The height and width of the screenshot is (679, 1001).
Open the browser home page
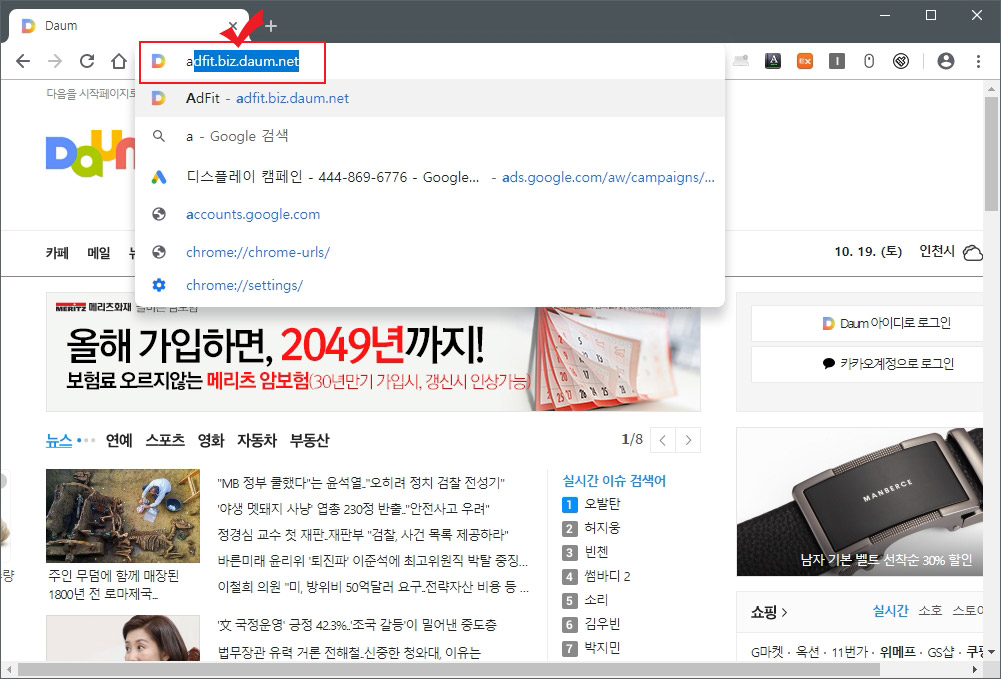119,61
